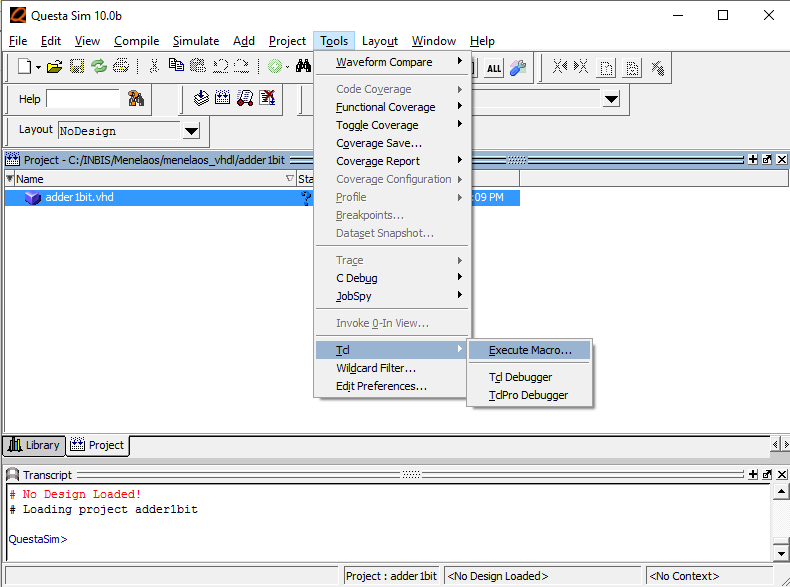Click the Cut scissors icon
Viewport: 790px width, 587px height.
point(154,66)
